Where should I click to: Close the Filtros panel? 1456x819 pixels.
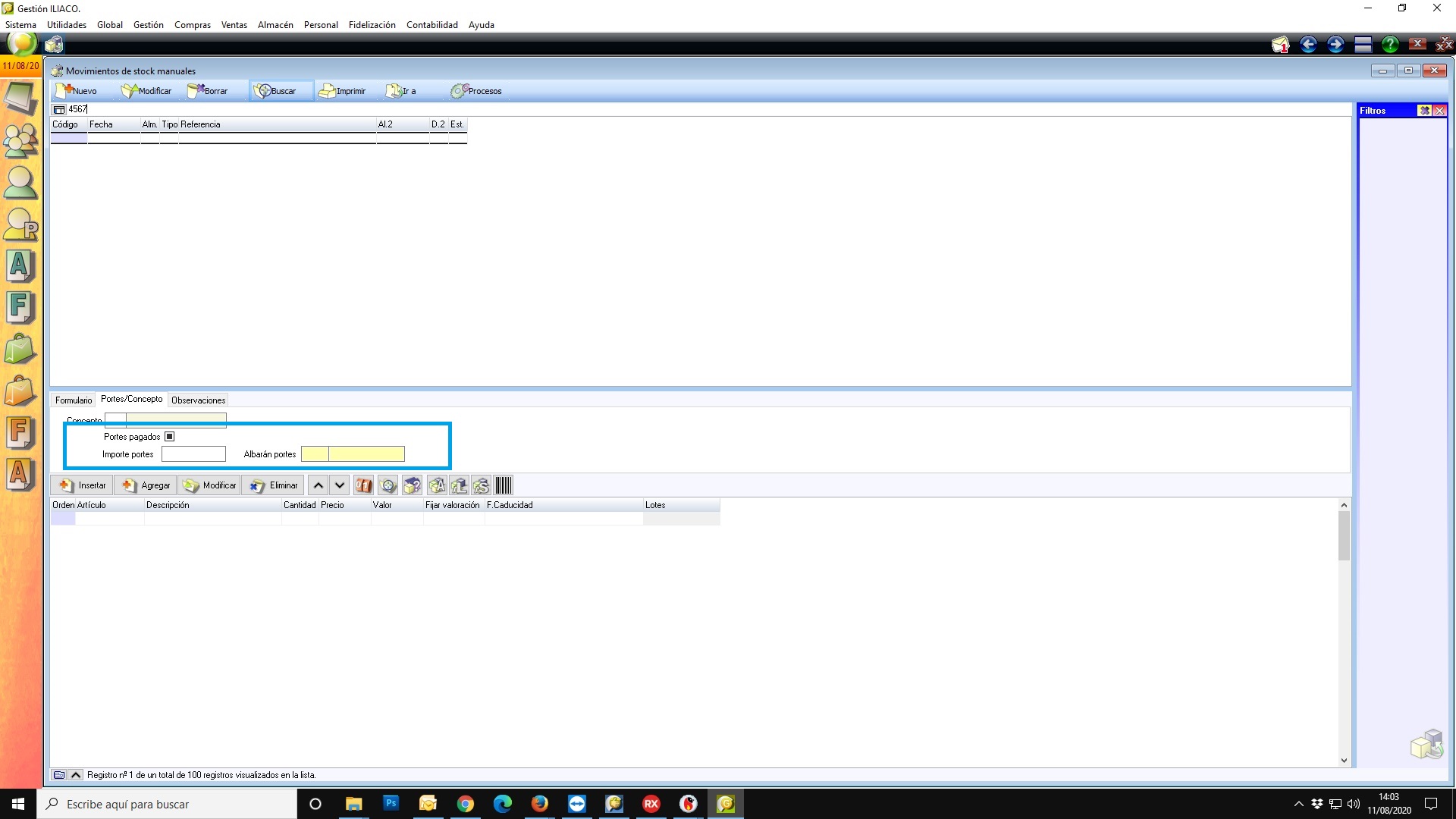click(1439, 111)
